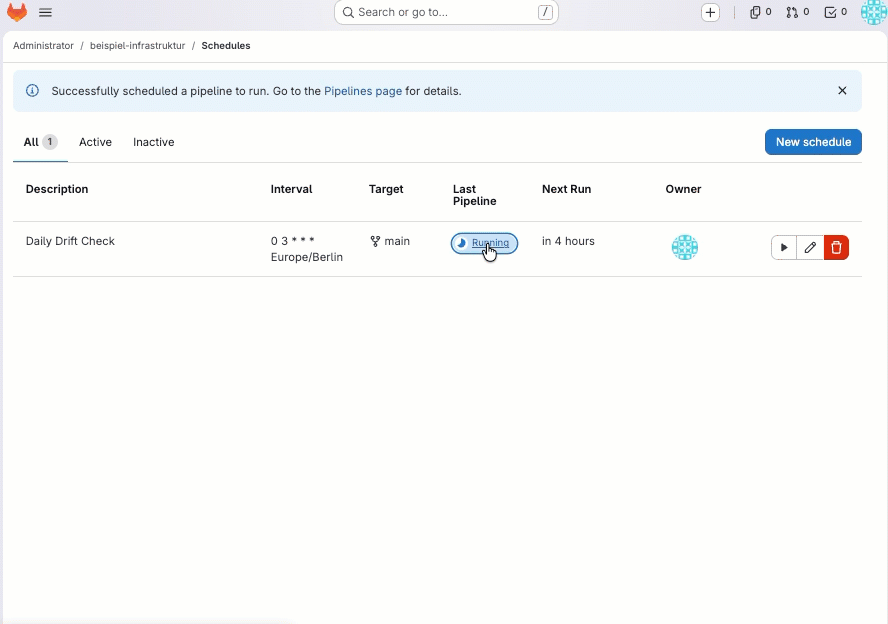Click the Daily Drift Check description
Image resolution: width=888 pixels, height=624 pixels.
pyautogui.click(x=70, y=241)
